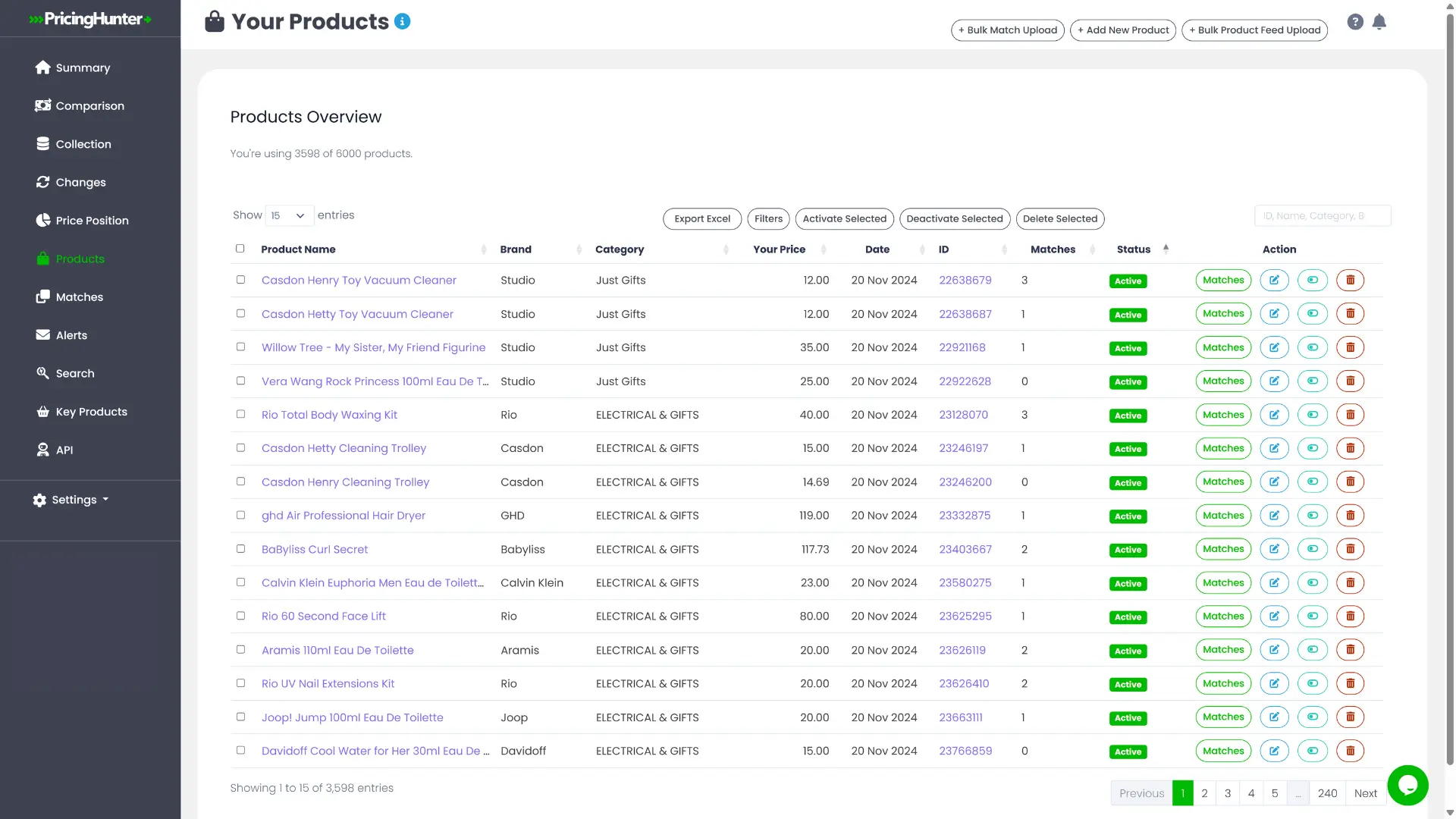Select the Willow Tree figurine row checkbox
Image resolution: width=1456 pixels, height=819 pixels.
tap(240, 347)
